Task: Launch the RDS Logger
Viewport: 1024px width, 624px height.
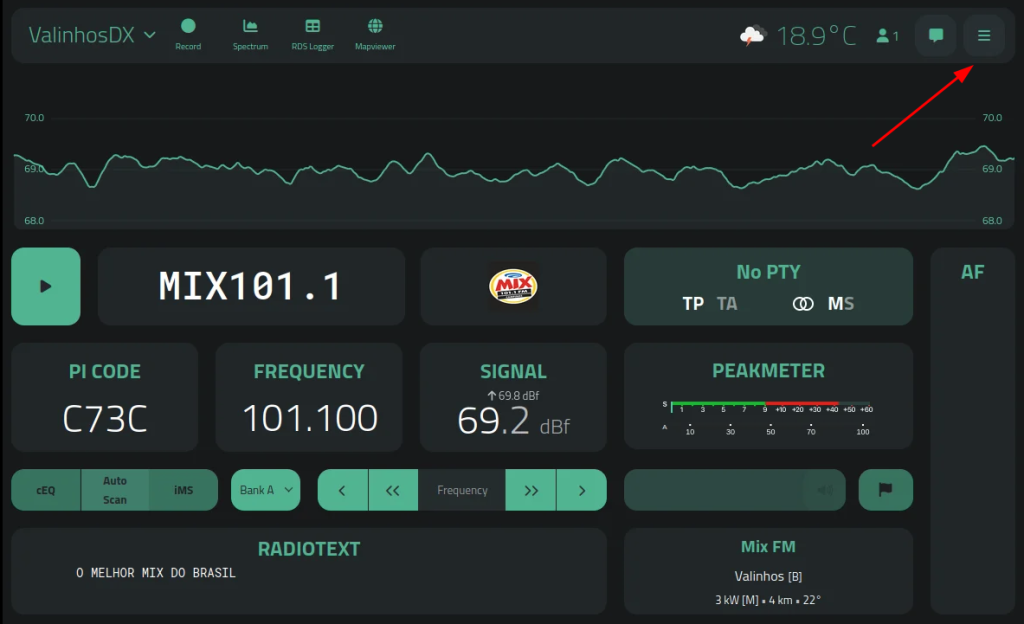Action: (x=313, y=34)
